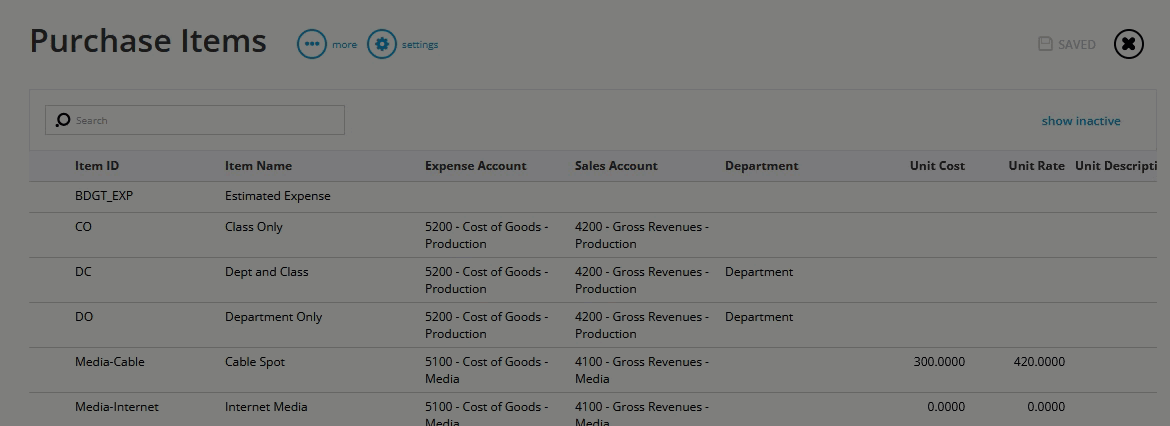Click the Unit Description column header
This screenshot has width=1170, height=426.
tap(1116, 166)
